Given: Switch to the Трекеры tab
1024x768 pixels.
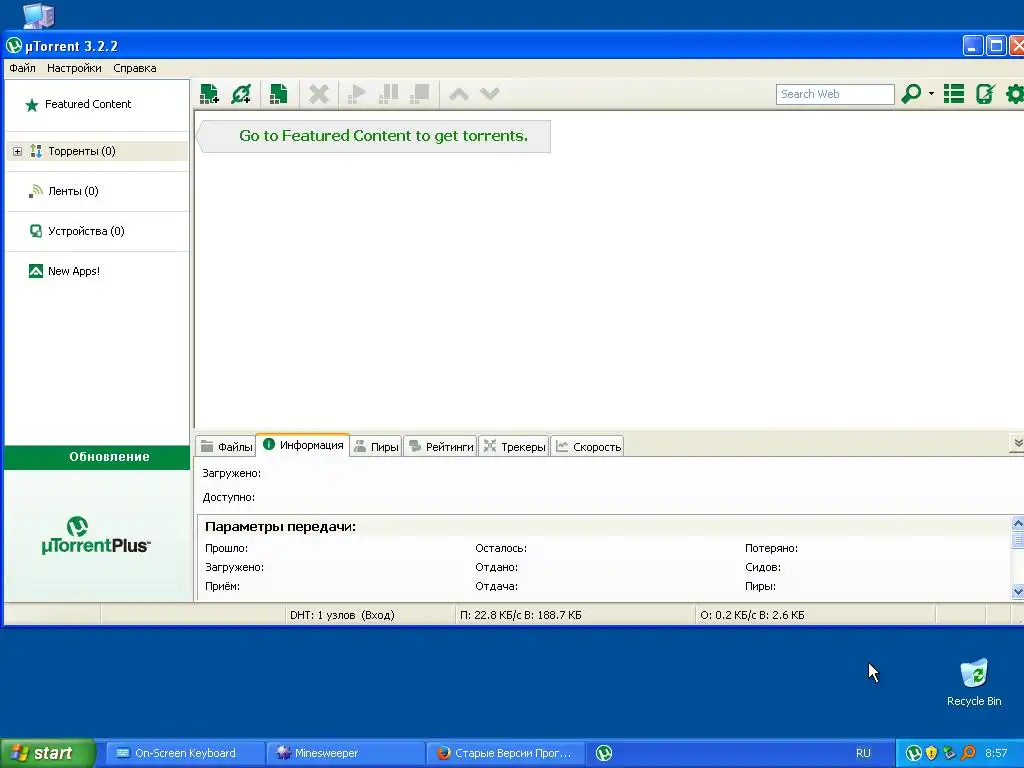Looking at the screenshot, I should coord(514,447).
